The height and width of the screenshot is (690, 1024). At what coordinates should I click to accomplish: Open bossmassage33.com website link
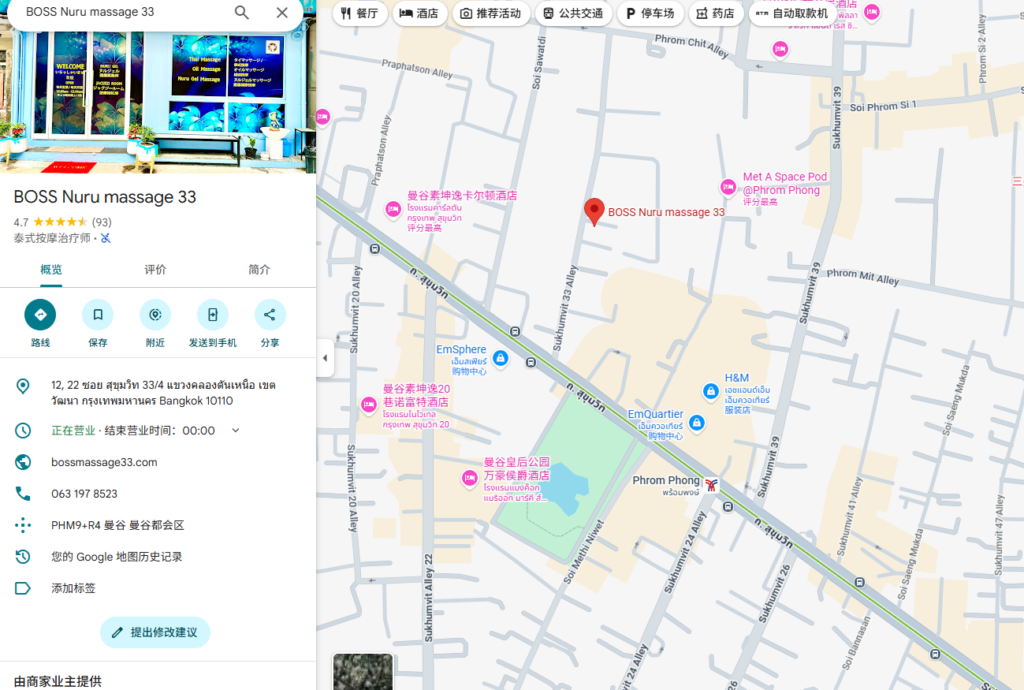pos(104,462)
